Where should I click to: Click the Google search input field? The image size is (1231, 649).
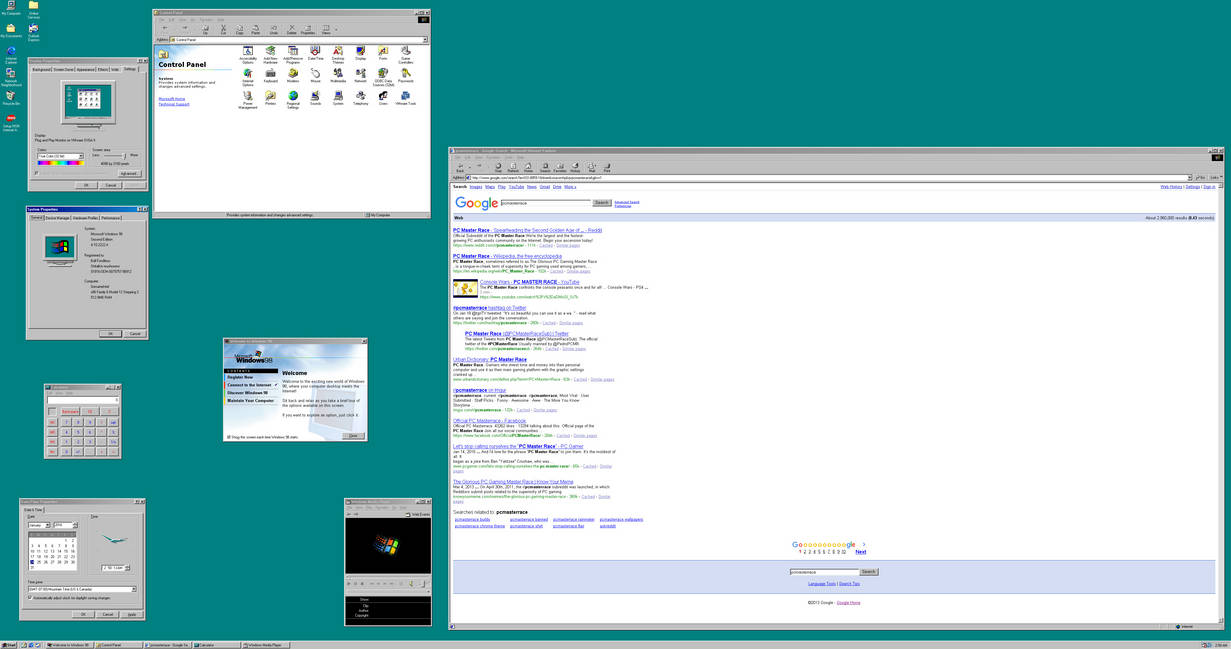(546, 202)
